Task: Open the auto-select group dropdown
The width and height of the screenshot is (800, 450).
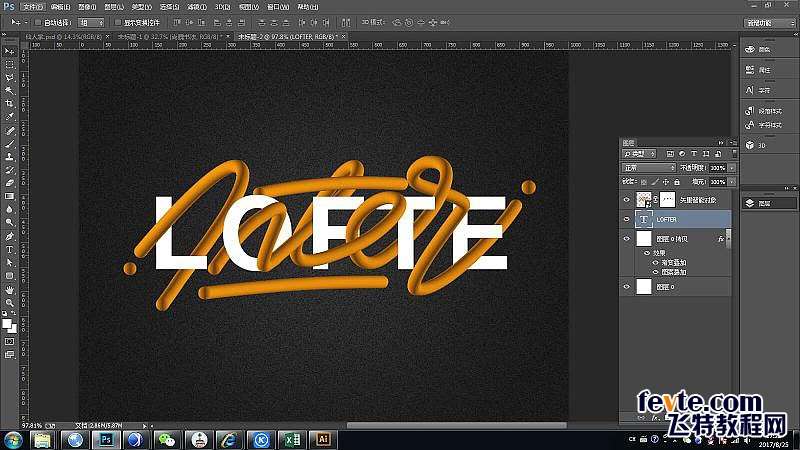Action: coord(91,22)
